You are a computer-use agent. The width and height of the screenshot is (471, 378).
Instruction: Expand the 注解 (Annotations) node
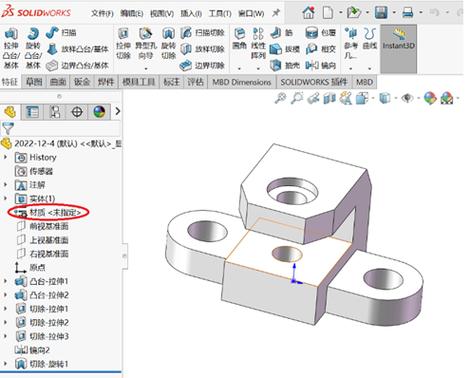click(5, 184)
